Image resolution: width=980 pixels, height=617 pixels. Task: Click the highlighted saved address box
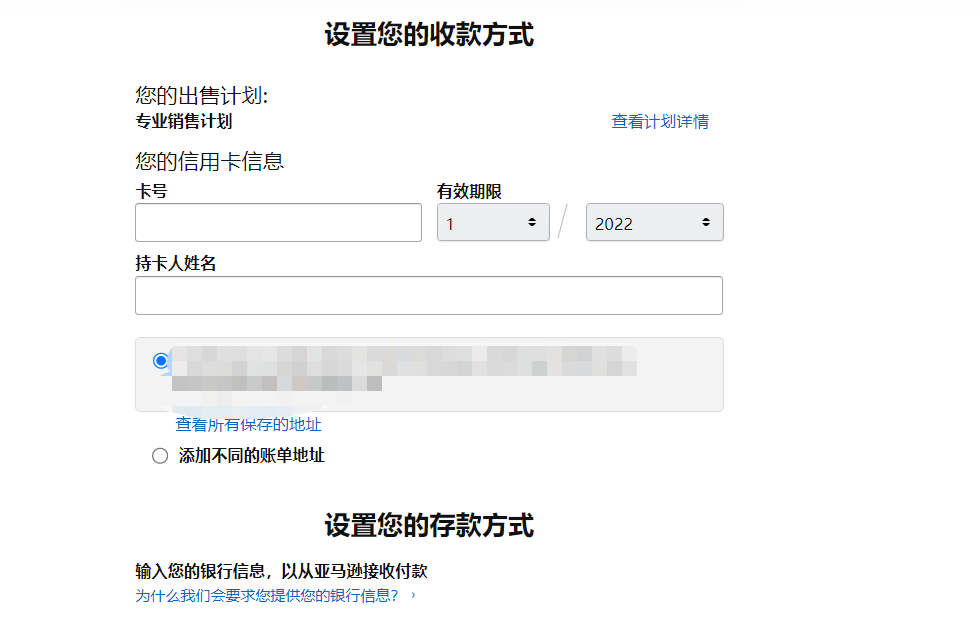[429, 374]
